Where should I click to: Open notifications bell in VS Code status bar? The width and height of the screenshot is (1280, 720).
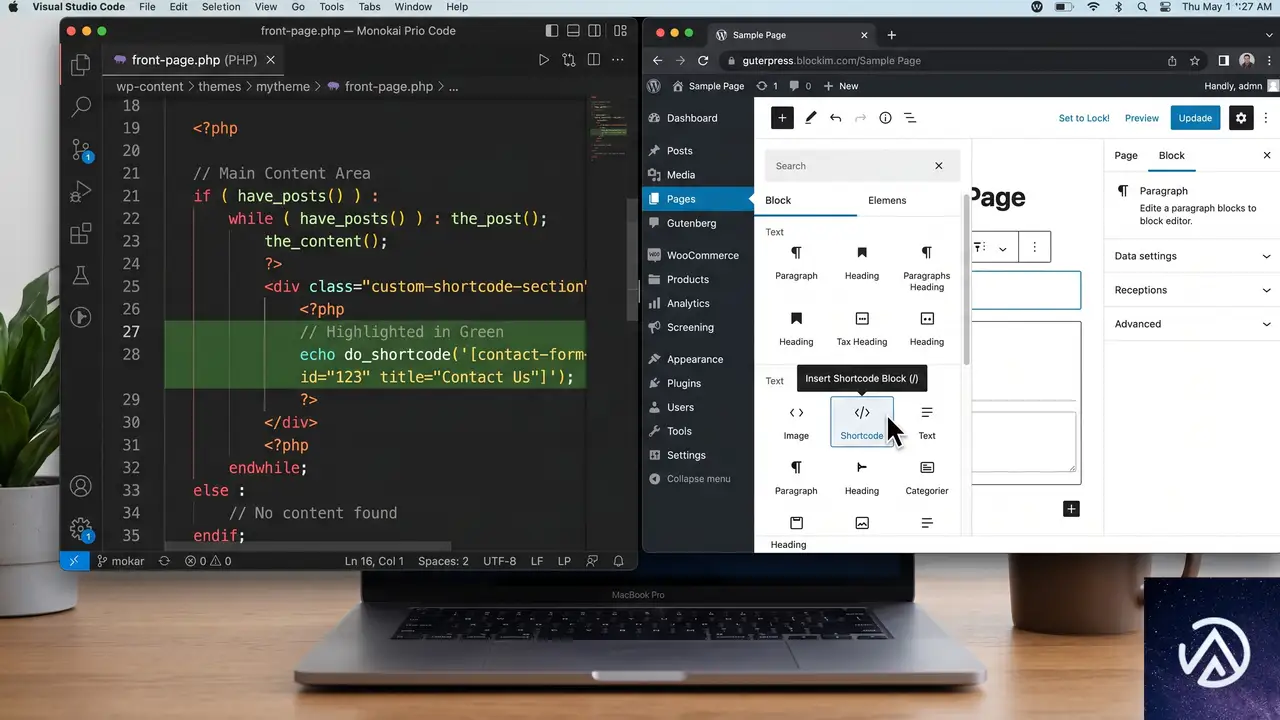pos(619,561)
